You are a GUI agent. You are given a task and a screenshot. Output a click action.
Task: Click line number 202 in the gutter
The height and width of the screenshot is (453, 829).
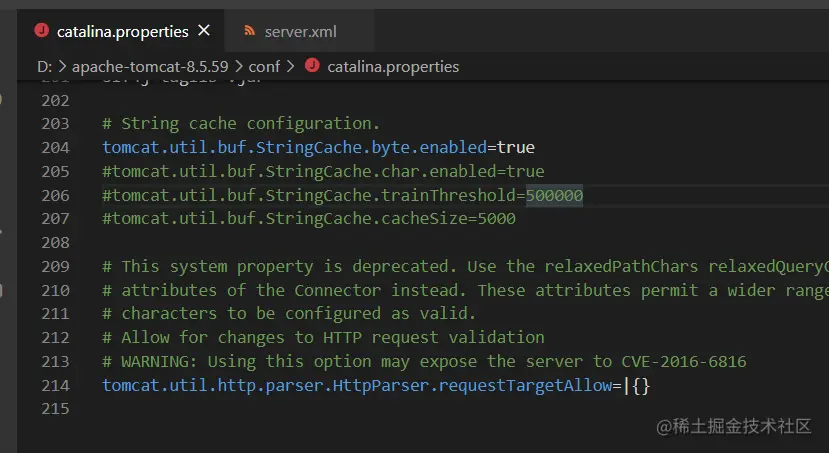56,100
